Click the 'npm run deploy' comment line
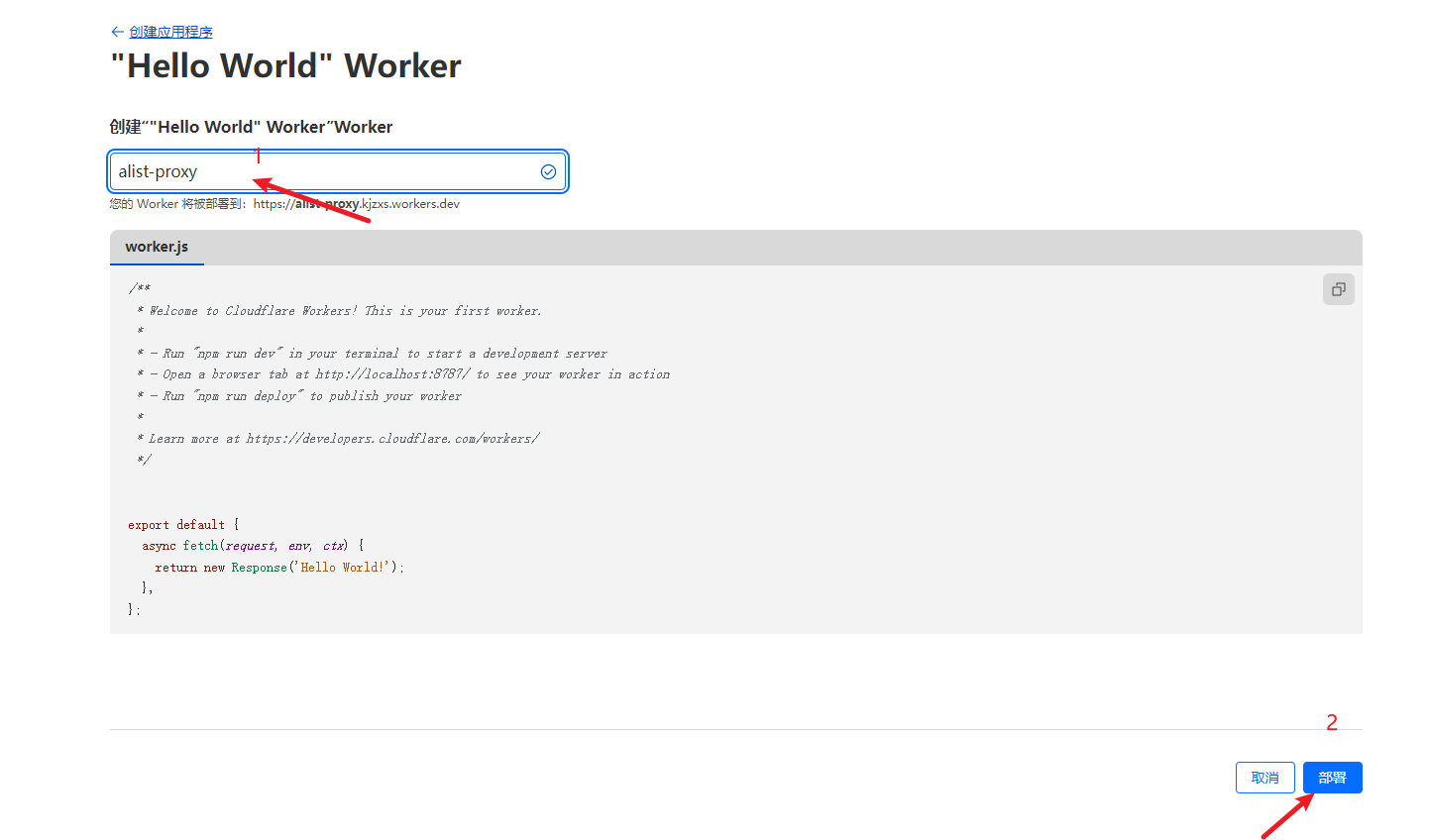Viewport: 1429px width, 840px height. 298,395
